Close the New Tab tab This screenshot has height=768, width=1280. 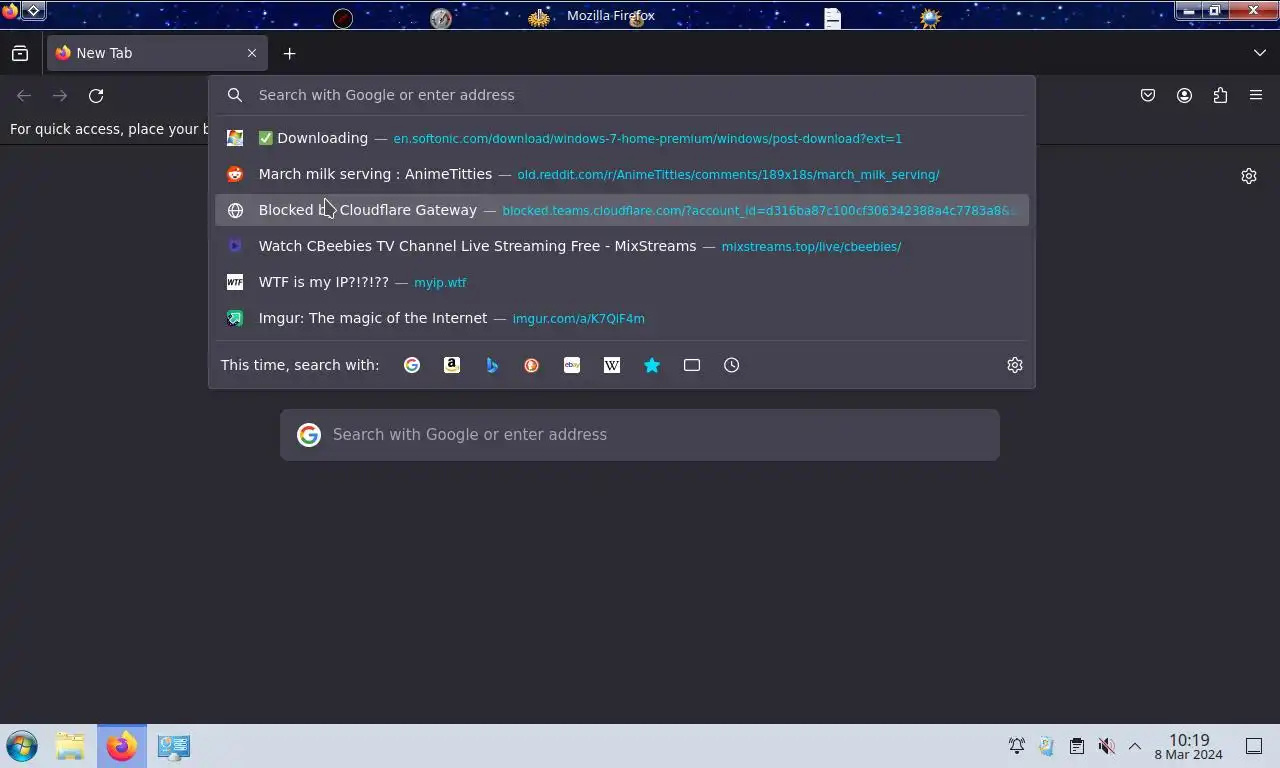252,53
